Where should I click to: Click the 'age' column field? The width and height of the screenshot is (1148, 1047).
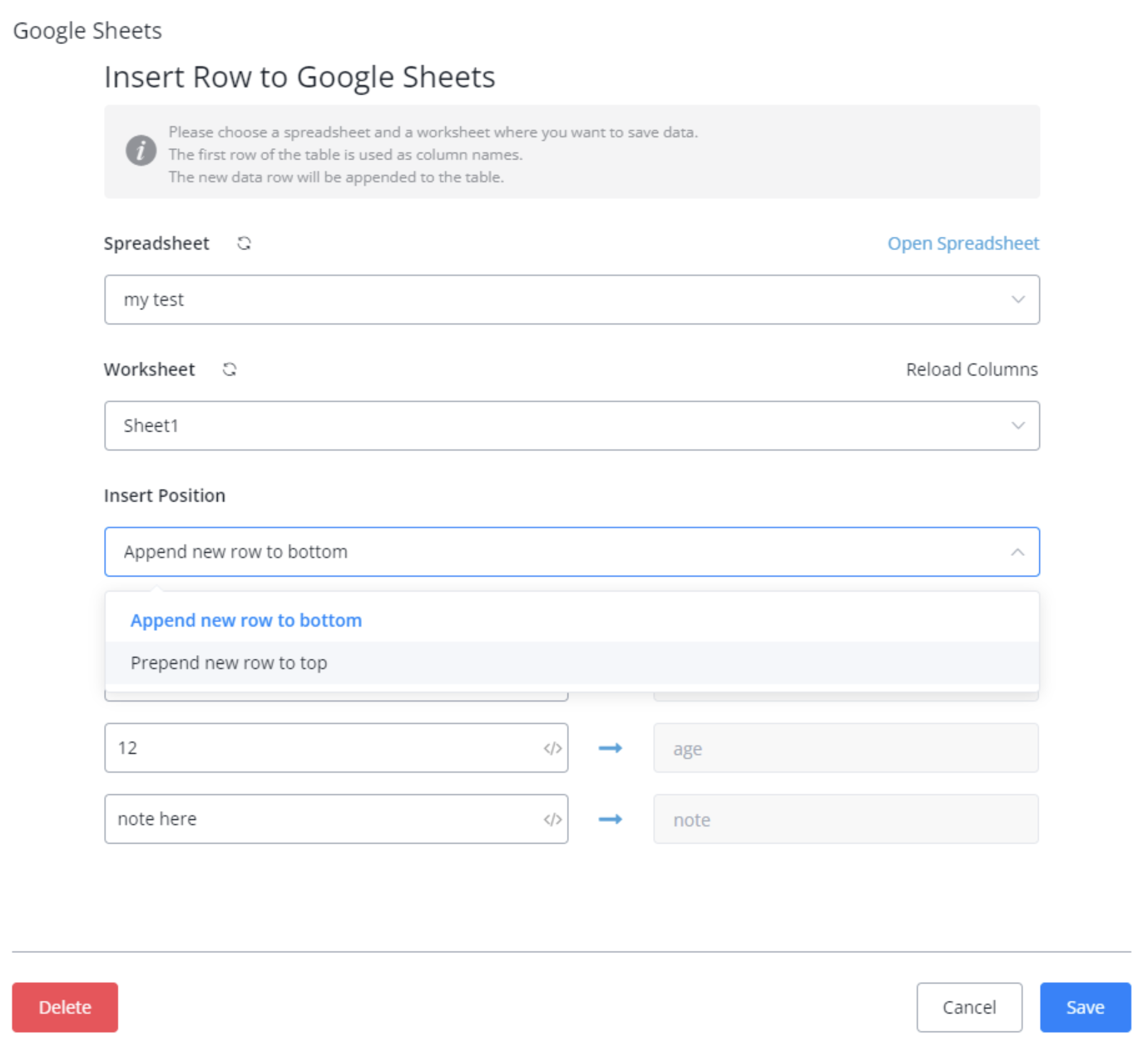(x=846, y=748)
